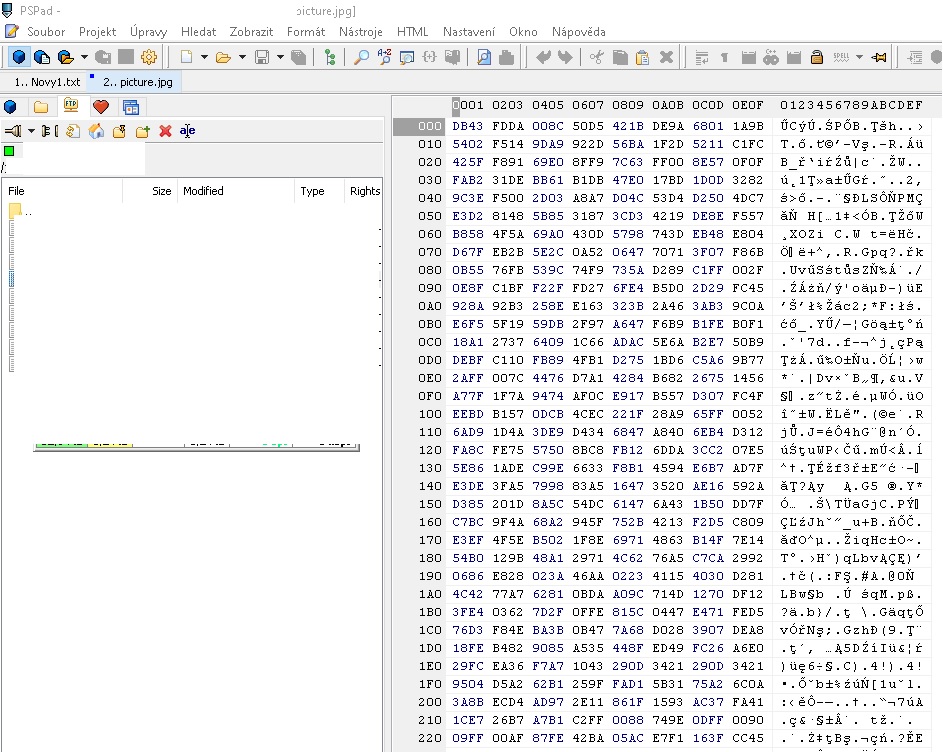The width and height of the screenshot is (943, 752).
Task: Sort file list by Modified column
Action: coord(203,191)
